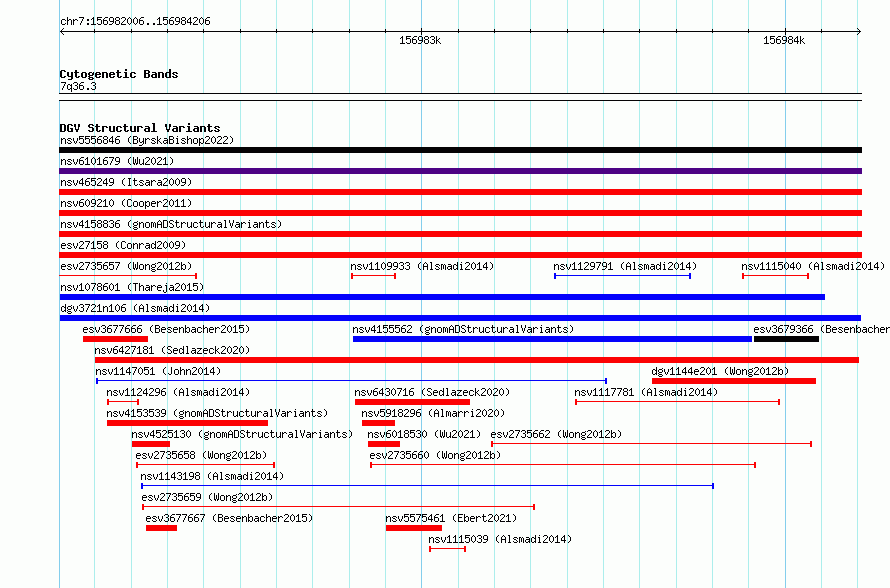The height and width of the screenshot is (588, 890).
Task: Open nsv1109933 (Alsmadi2014) label
Action: 422,266
